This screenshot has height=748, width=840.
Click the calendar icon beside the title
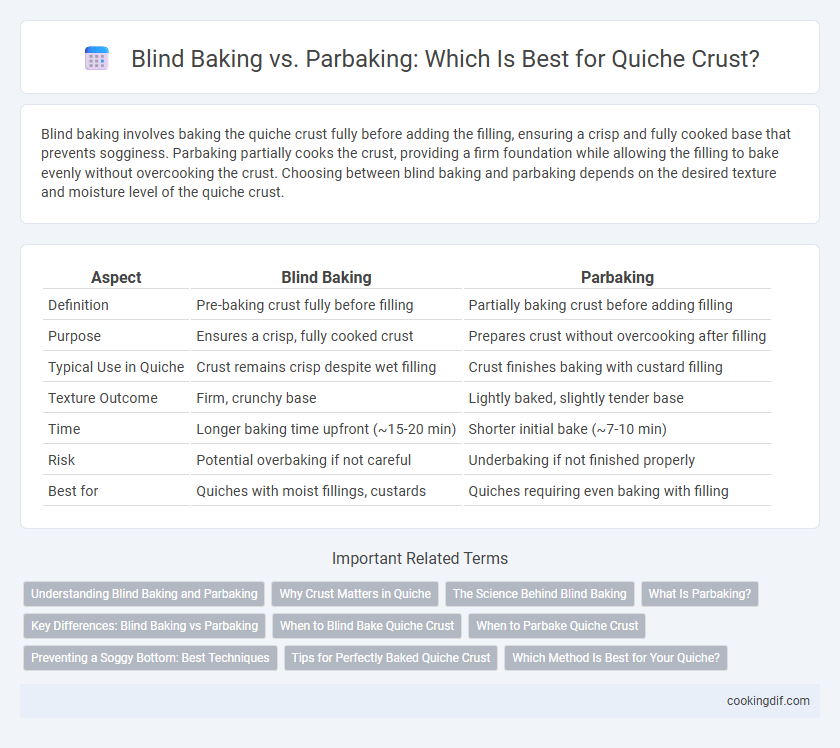97,58
